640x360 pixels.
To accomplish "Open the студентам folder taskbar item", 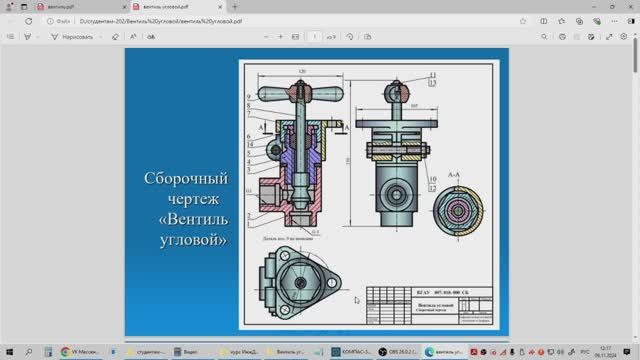I will coord(146,351).
